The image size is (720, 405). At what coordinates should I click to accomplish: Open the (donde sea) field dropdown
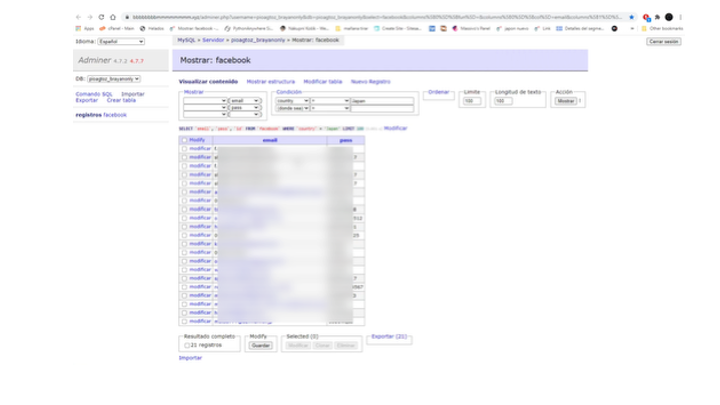point(292,108)
